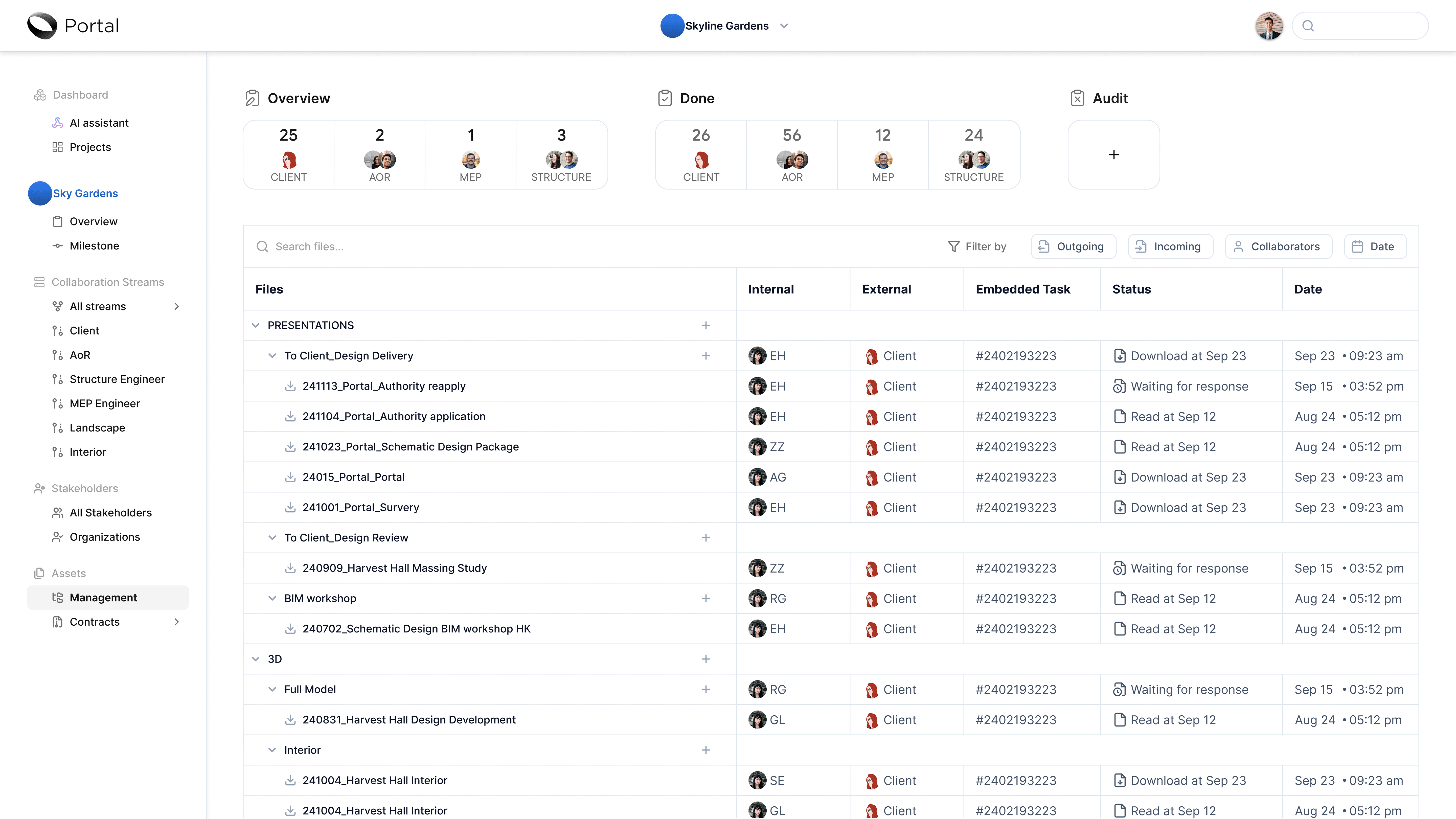
Task: Expand All streams submenu arrow
Action: 176,306
